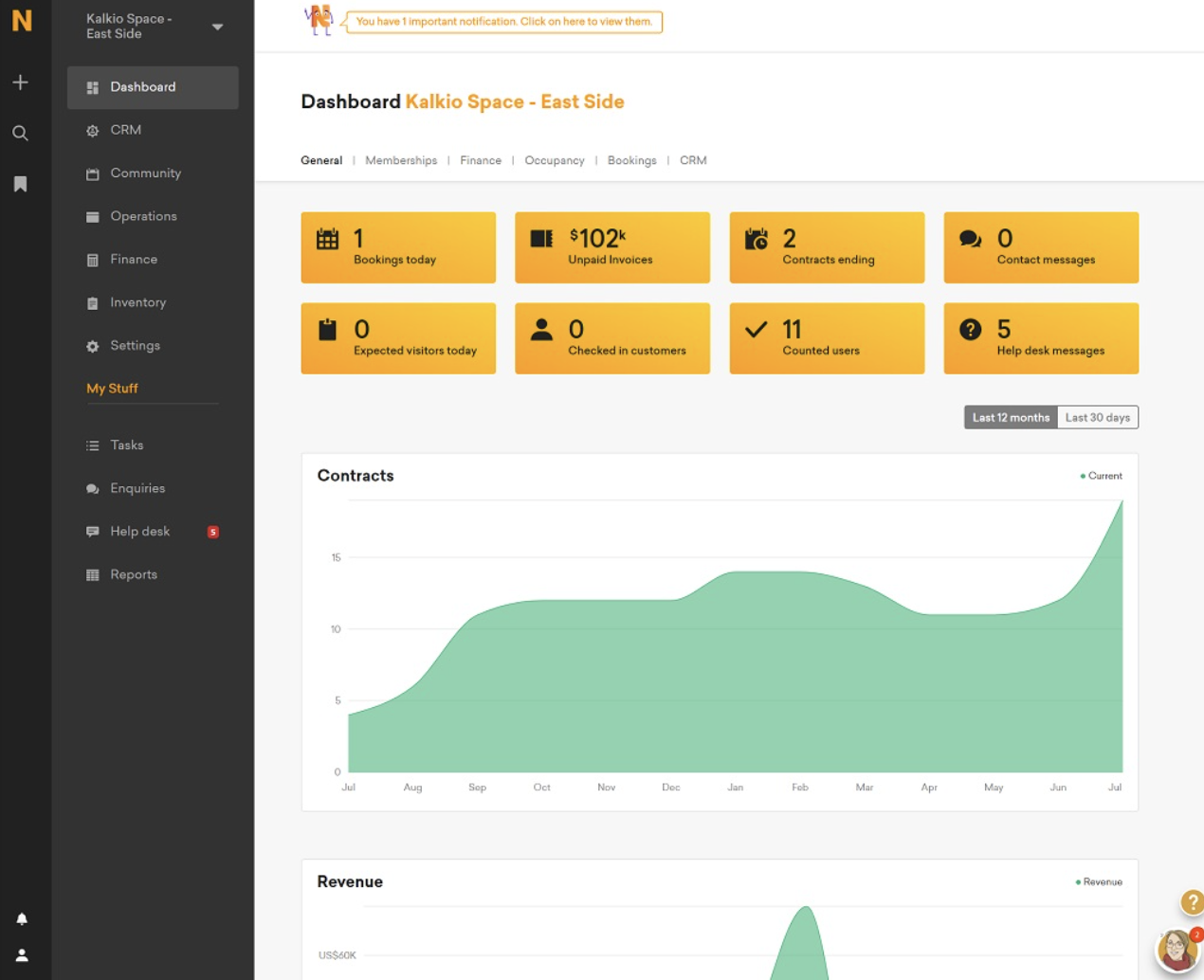This screenshot has width=1204, height=980.
Task: Open the orange help question mark bubble
Action: (x=1191, y=902)
